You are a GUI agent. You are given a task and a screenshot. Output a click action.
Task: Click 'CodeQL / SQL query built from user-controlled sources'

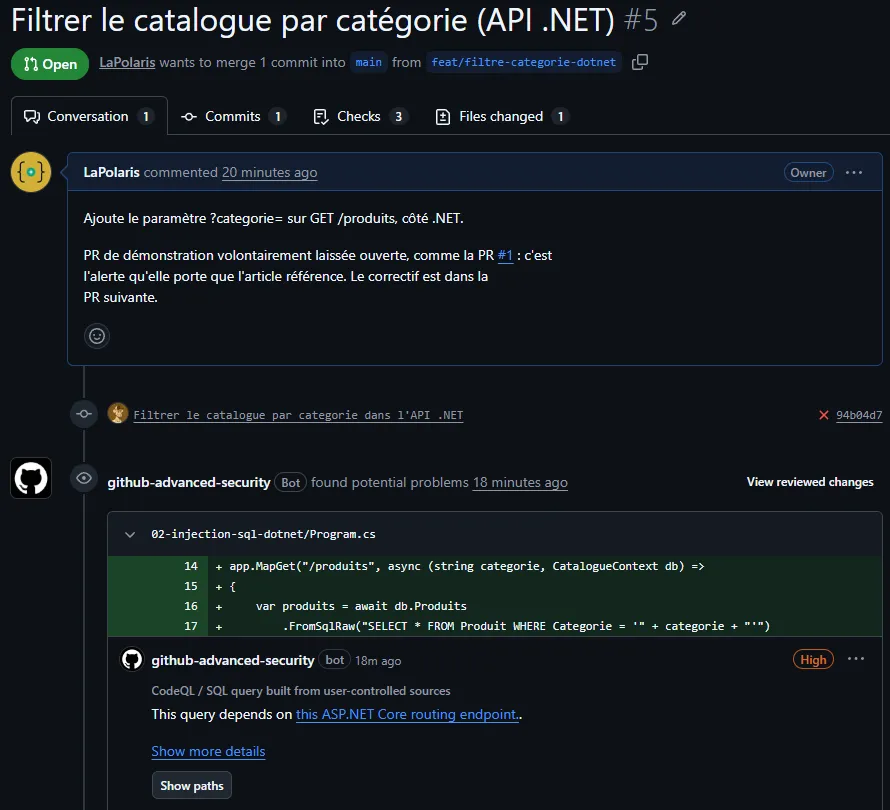pyautogui.click(x=301, y=691)
